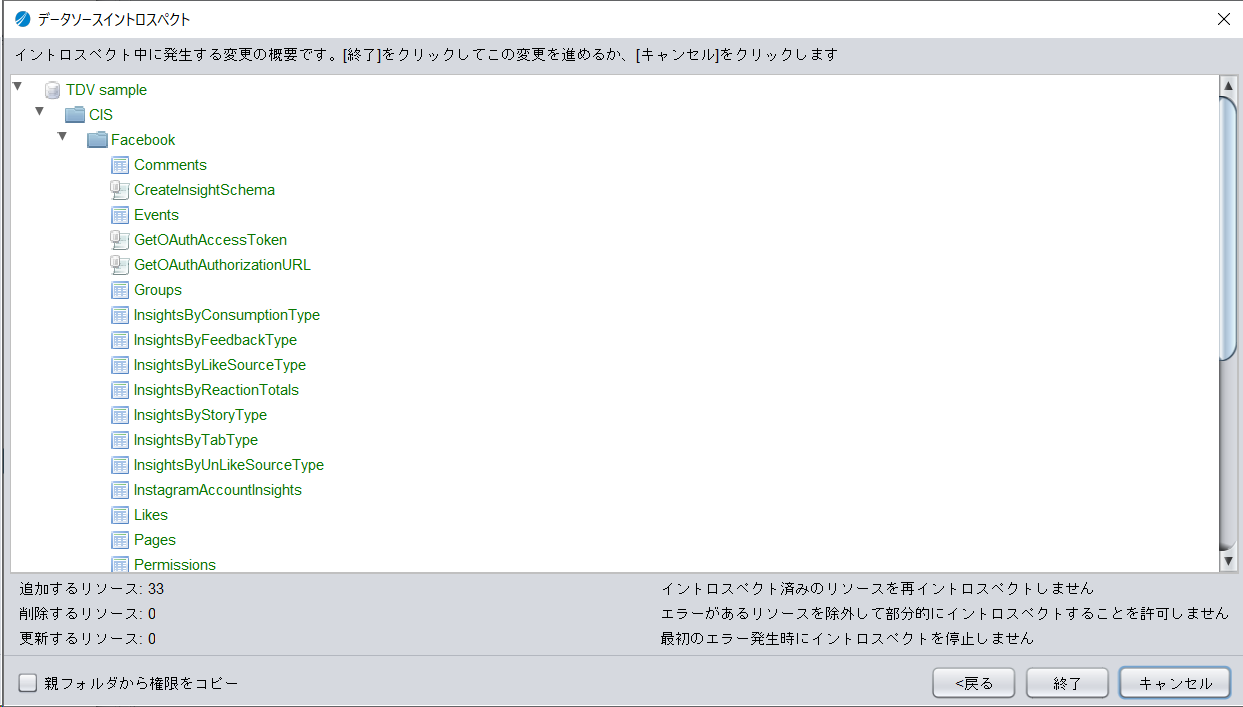
Task: Click the TDV sample datasource icon
Action: point(52,90)
